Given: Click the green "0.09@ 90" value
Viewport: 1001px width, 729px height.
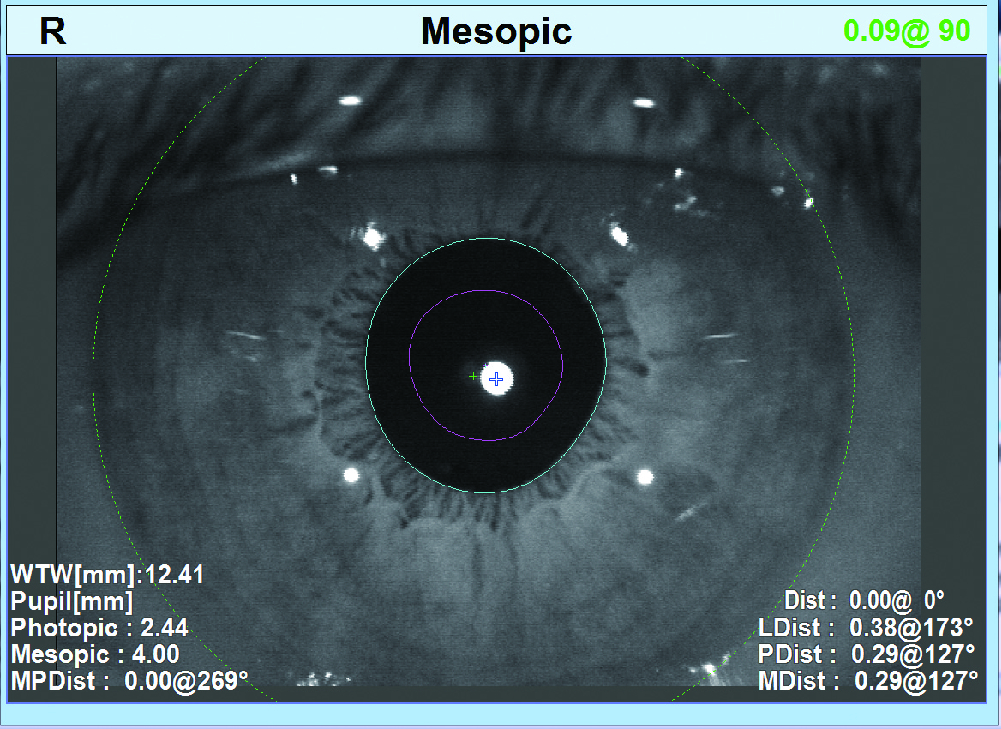Looking at the screenshot, I should (907, 31).
